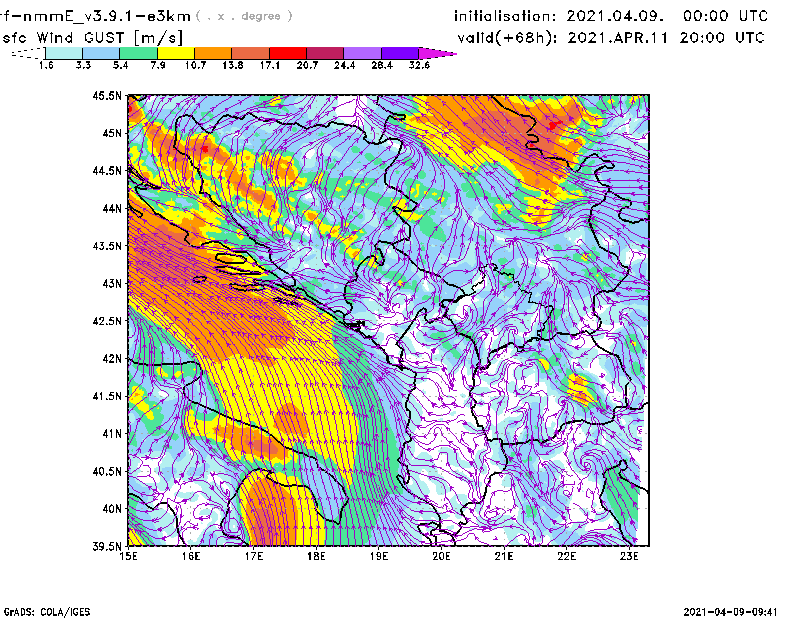This screenshot has height=618, width=800.
Task: Click the '22E' longitude label
Action: click(x=566, y=556)
